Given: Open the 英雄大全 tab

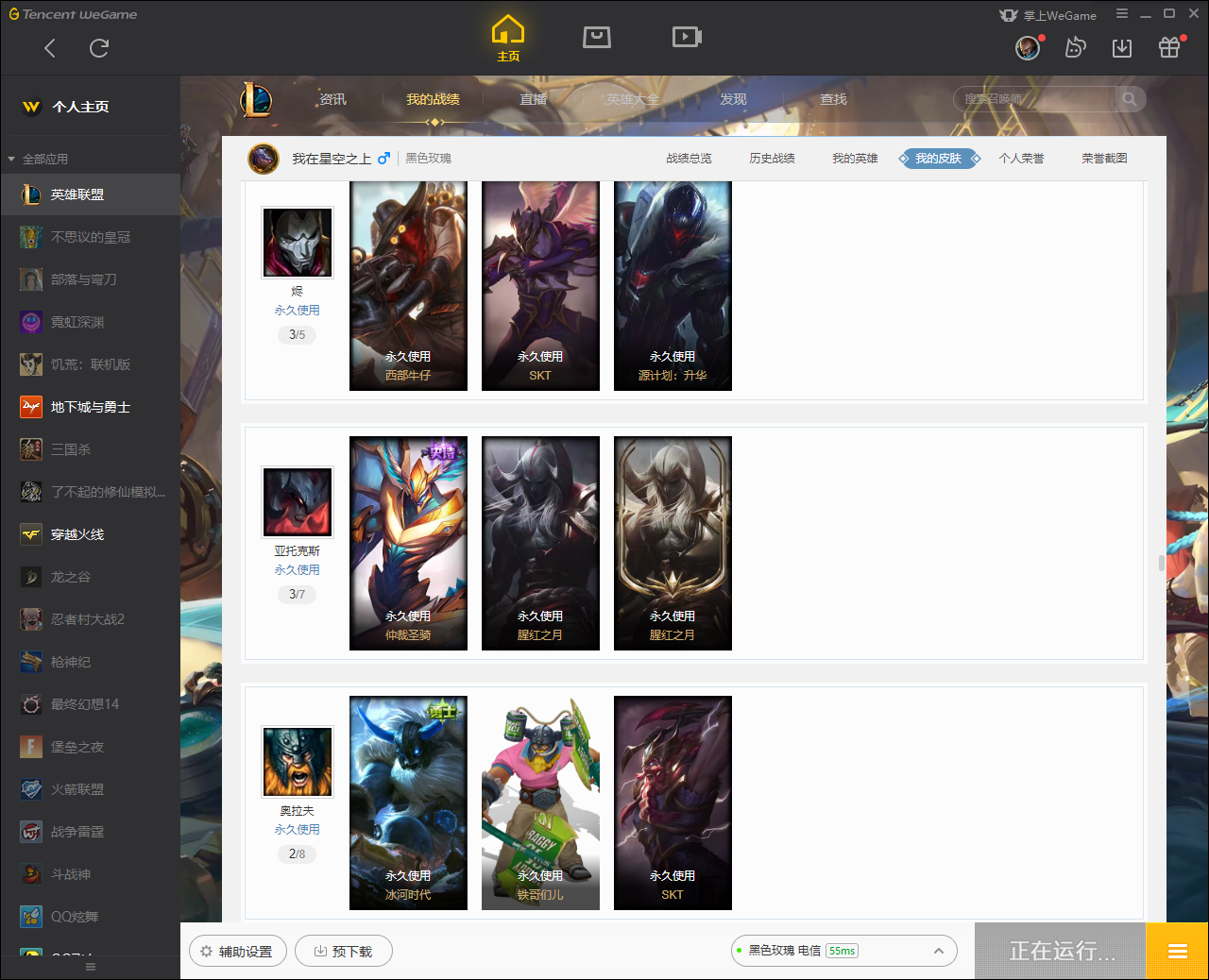Looking at the screenshot, I should (633, 99).
